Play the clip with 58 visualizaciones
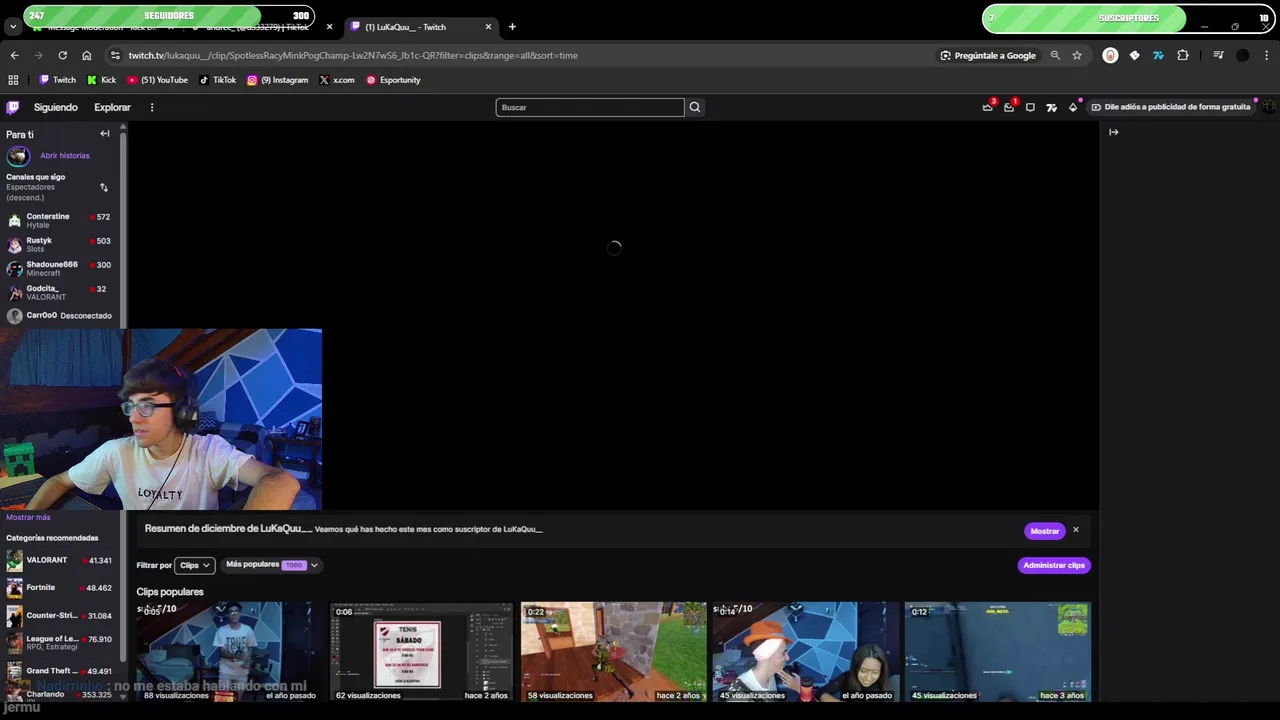This screenshot has height=720, width=1280. tap(613, 651)
